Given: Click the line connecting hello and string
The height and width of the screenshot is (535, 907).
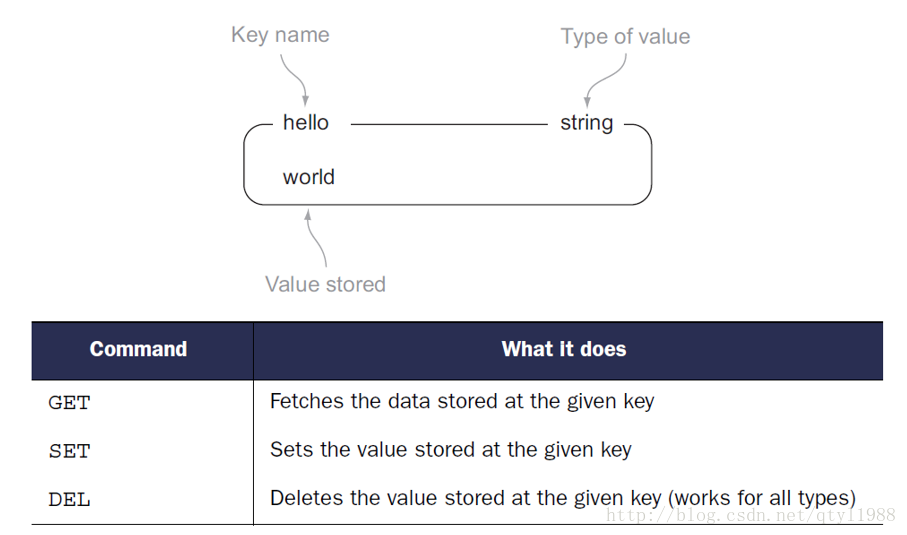Looking at the screenshot, I should [x=449, y=124].
